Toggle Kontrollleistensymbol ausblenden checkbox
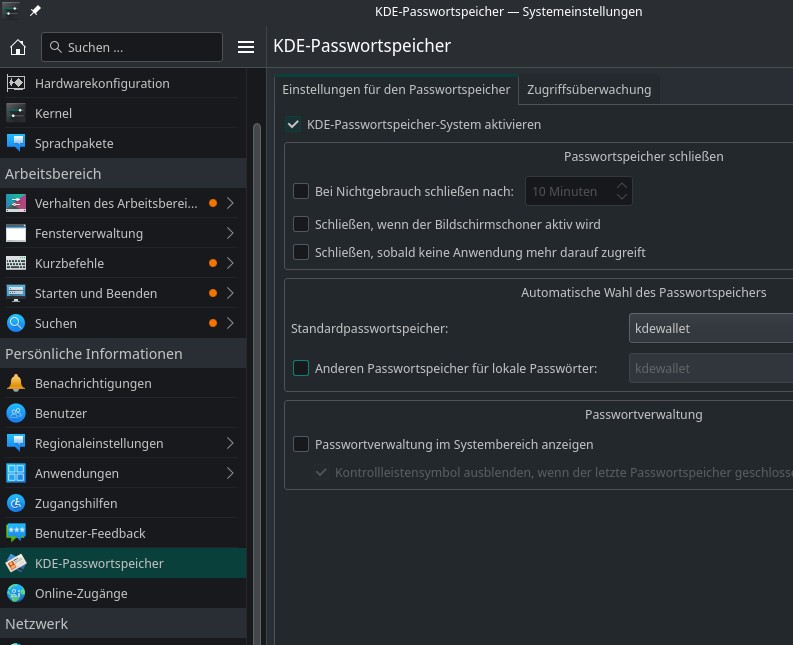Image resolution: width=793 pixels, height=645 pixels. click(321, 472)
